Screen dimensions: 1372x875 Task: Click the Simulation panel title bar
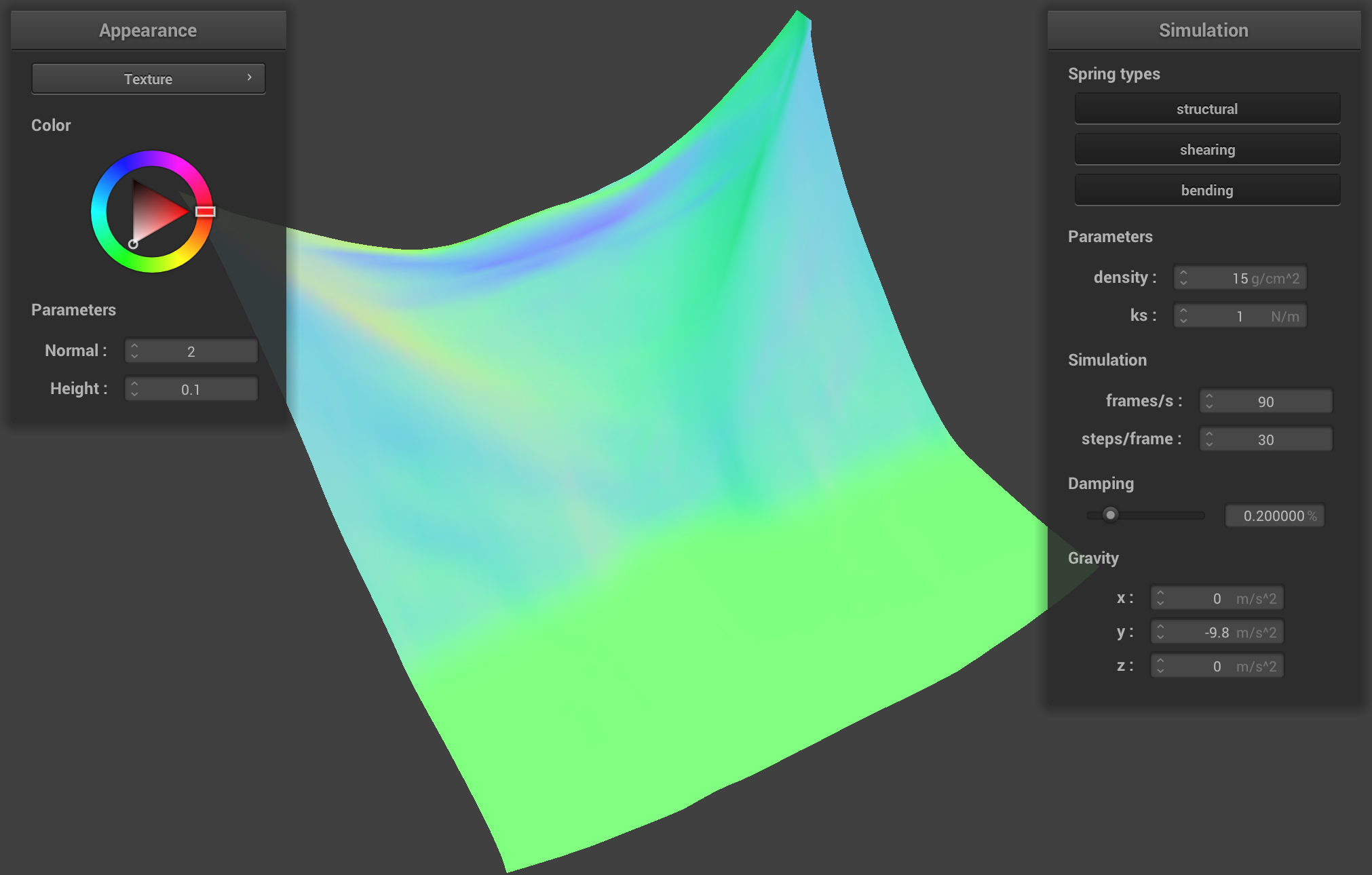click(1204, 30)
